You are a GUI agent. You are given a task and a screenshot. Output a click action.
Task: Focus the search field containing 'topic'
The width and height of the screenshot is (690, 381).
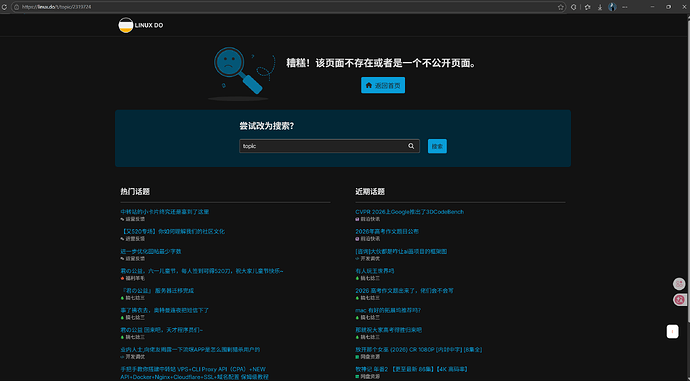[329, 146]
